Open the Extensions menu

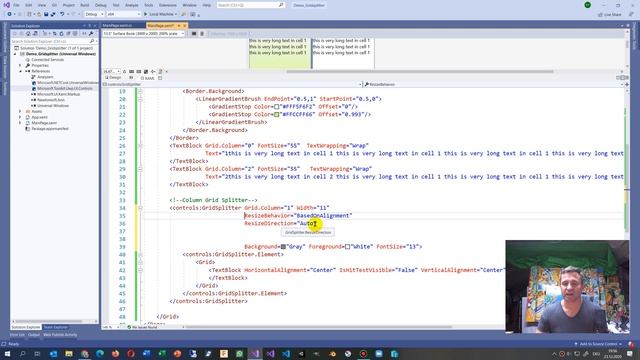(x=168, y=5)
